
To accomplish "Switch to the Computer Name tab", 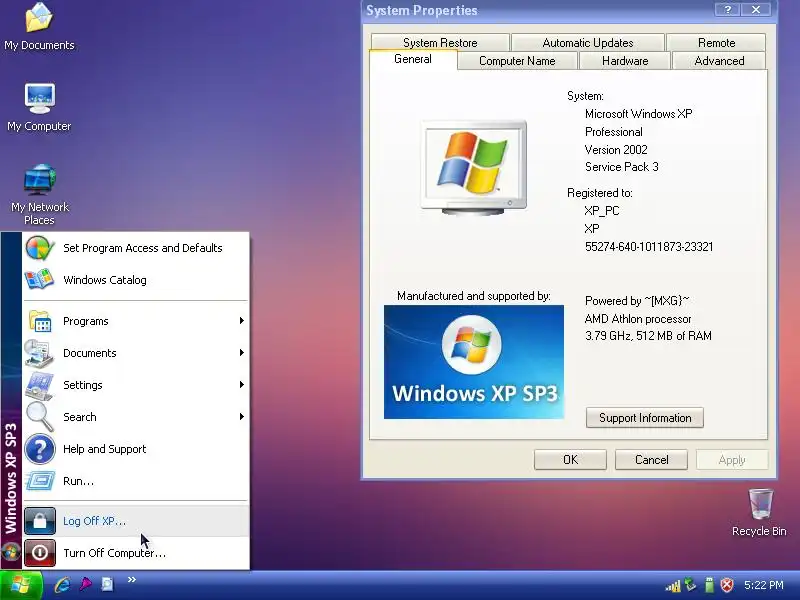I will pos(517,61).
